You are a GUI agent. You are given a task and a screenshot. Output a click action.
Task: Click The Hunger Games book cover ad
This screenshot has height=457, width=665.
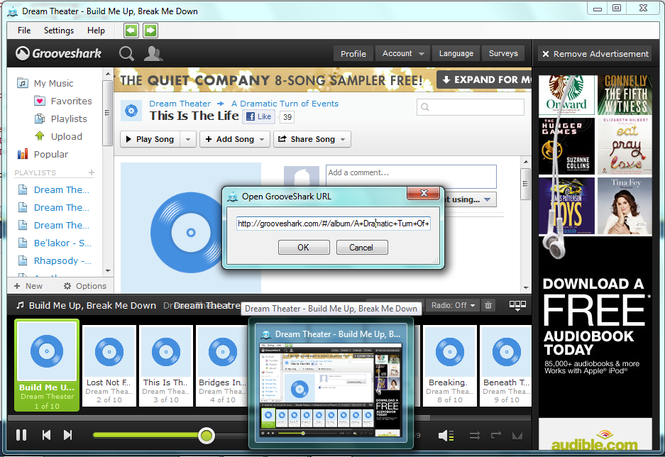pyautogui.click(x=567, y=146)
